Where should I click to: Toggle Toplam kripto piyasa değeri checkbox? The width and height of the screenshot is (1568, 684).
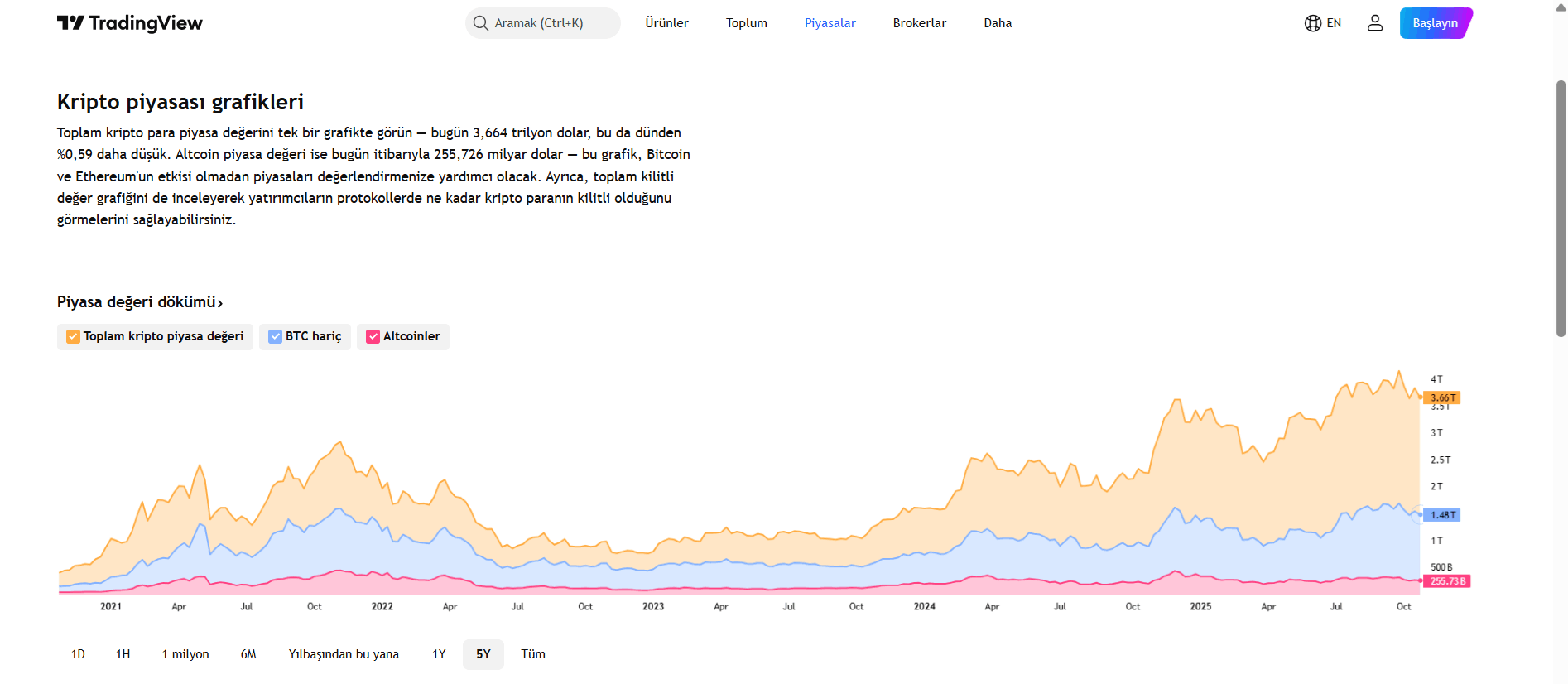click(74, 336)
